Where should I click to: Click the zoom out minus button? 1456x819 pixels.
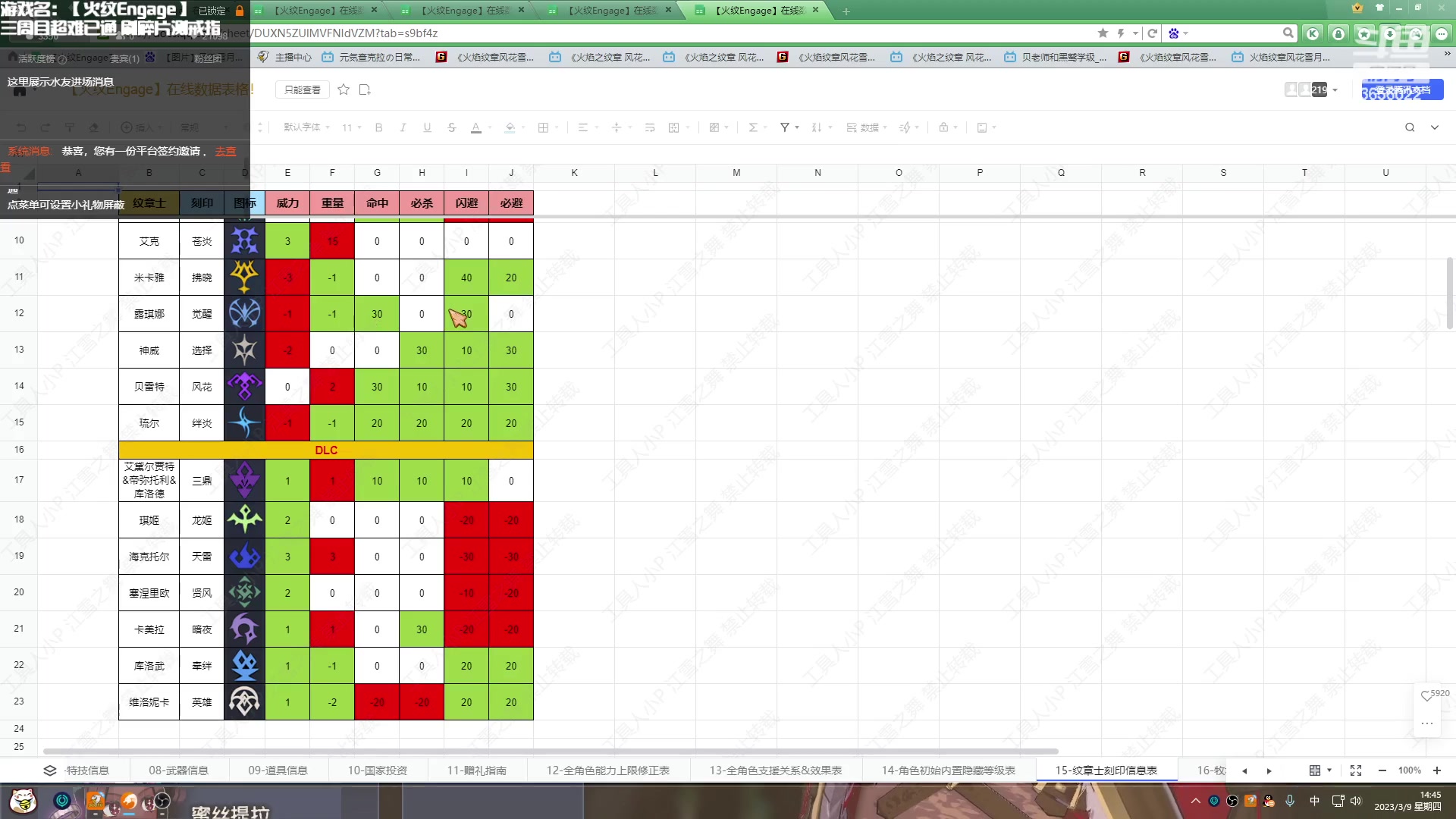tap(1382, 770)
